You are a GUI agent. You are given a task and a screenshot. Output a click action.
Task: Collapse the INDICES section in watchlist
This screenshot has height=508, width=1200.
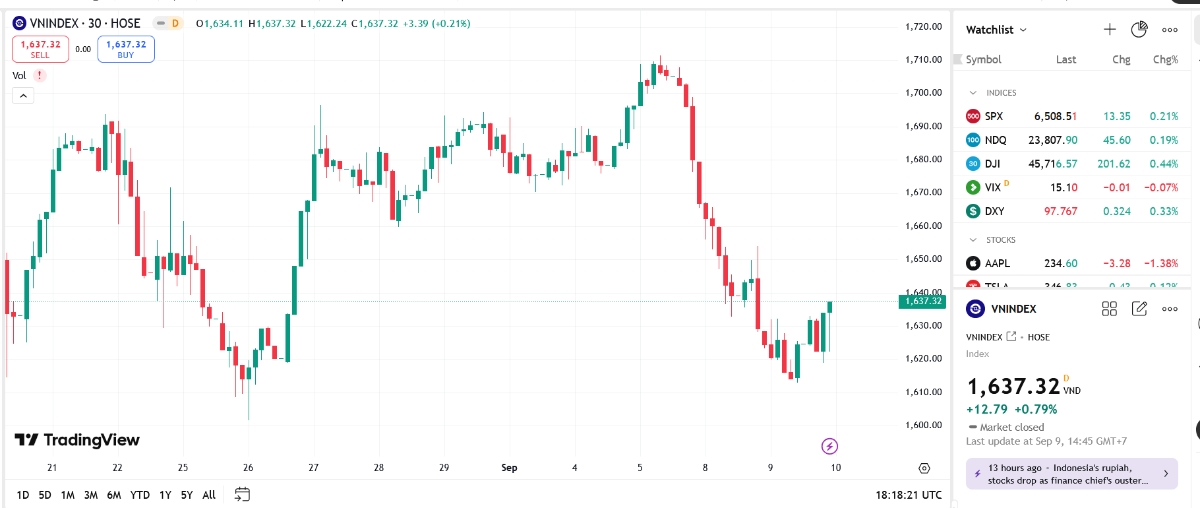[971, 92]
